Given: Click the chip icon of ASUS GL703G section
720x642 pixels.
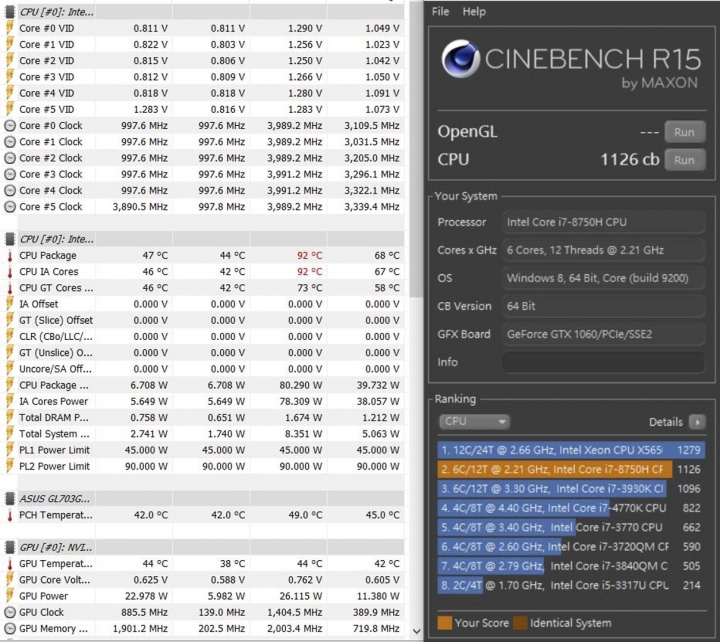Looking at the screenshot, I should click(10, 499).
